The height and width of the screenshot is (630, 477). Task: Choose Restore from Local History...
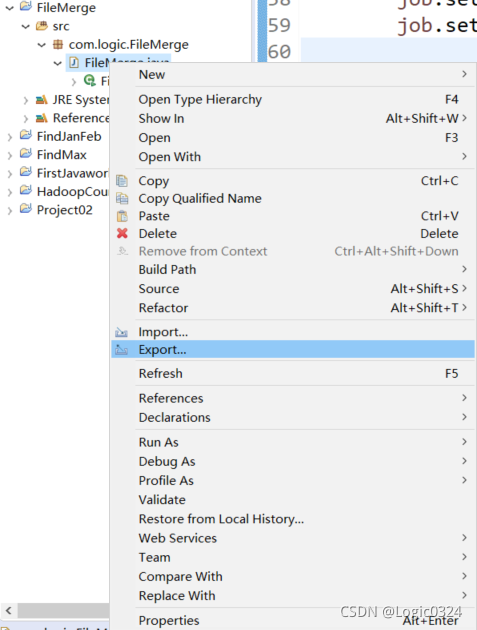tap(293, 519)
